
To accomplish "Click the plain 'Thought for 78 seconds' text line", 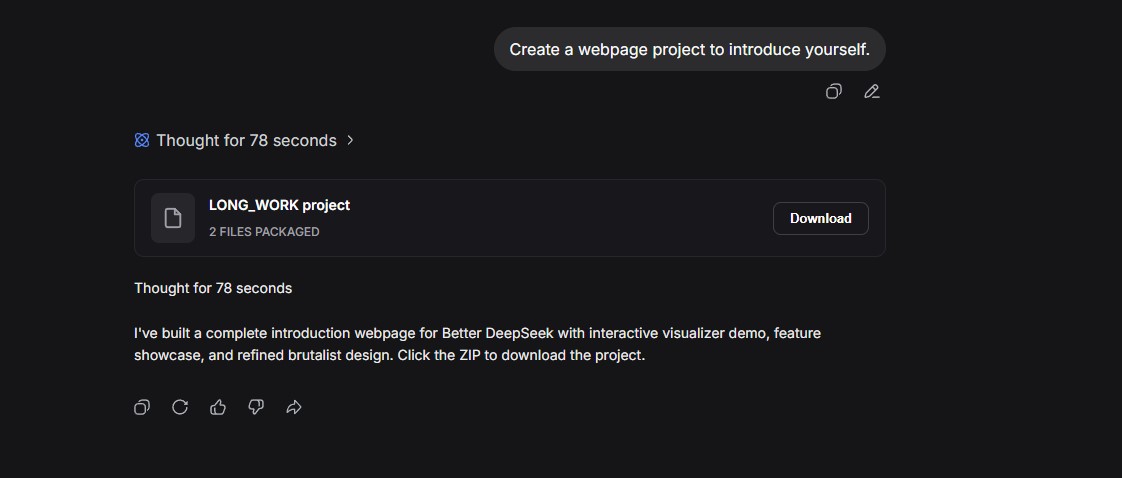I will 213,288.
